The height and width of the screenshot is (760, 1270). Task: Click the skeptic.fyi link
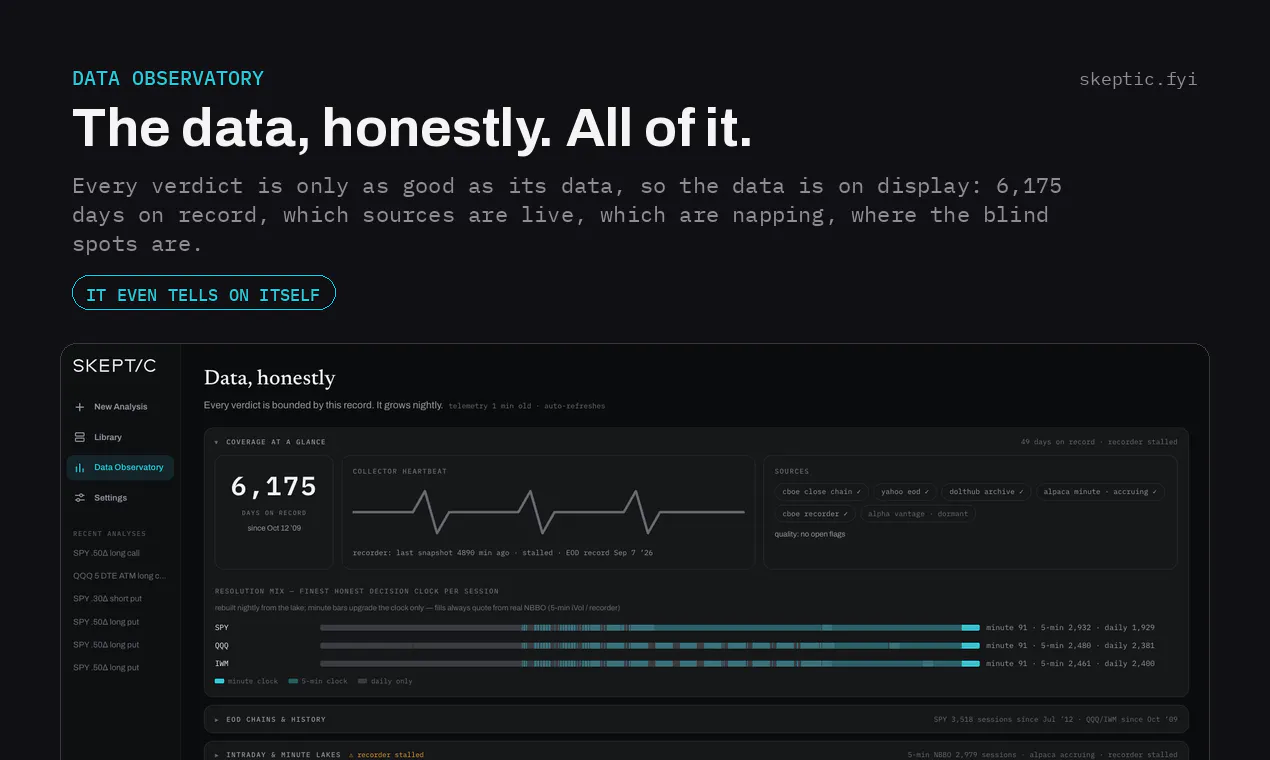click(1138, 79)
